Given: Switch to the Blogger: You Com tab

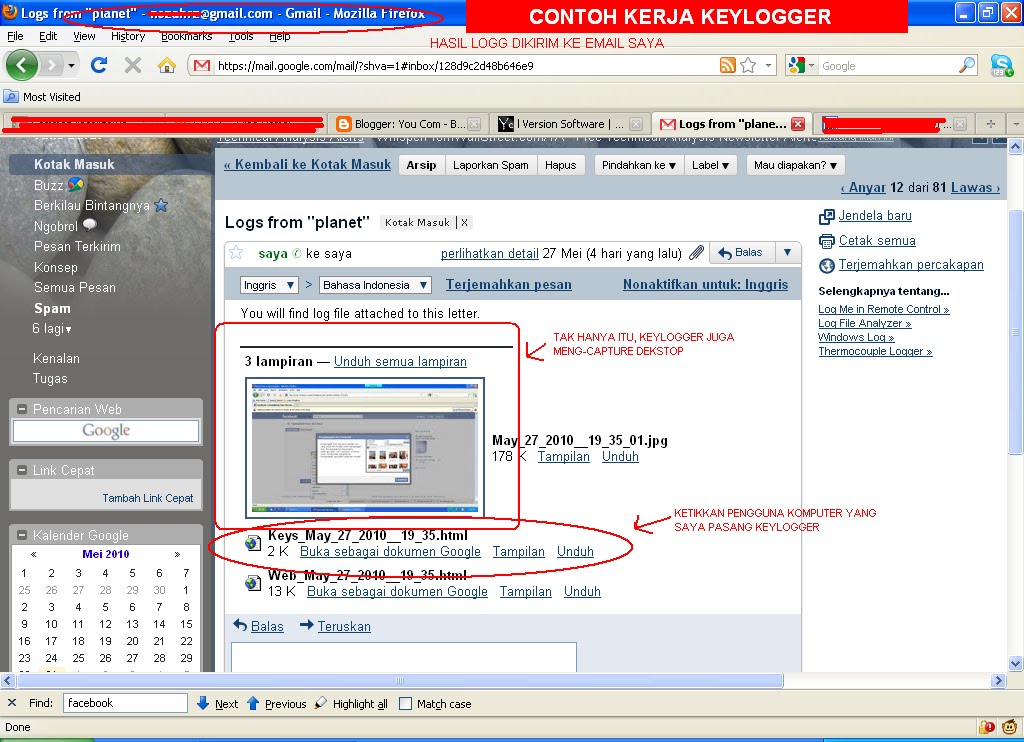Looking at the screenshot, I should (x=408, y=124).
